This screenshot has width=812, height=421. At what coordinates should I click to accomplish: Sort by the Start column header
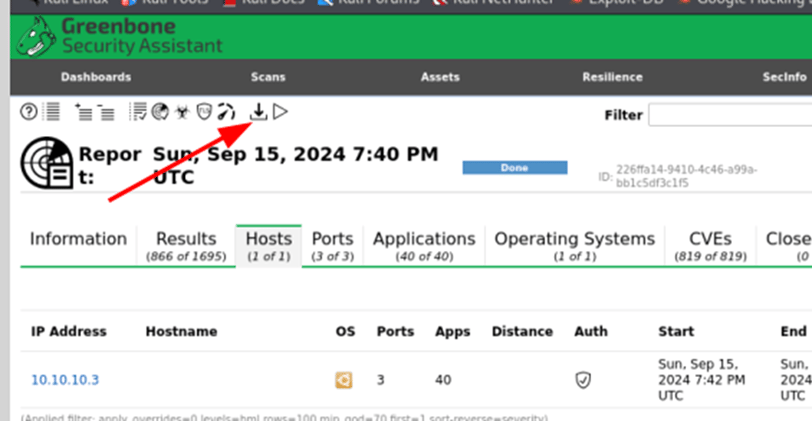point(676,331)
